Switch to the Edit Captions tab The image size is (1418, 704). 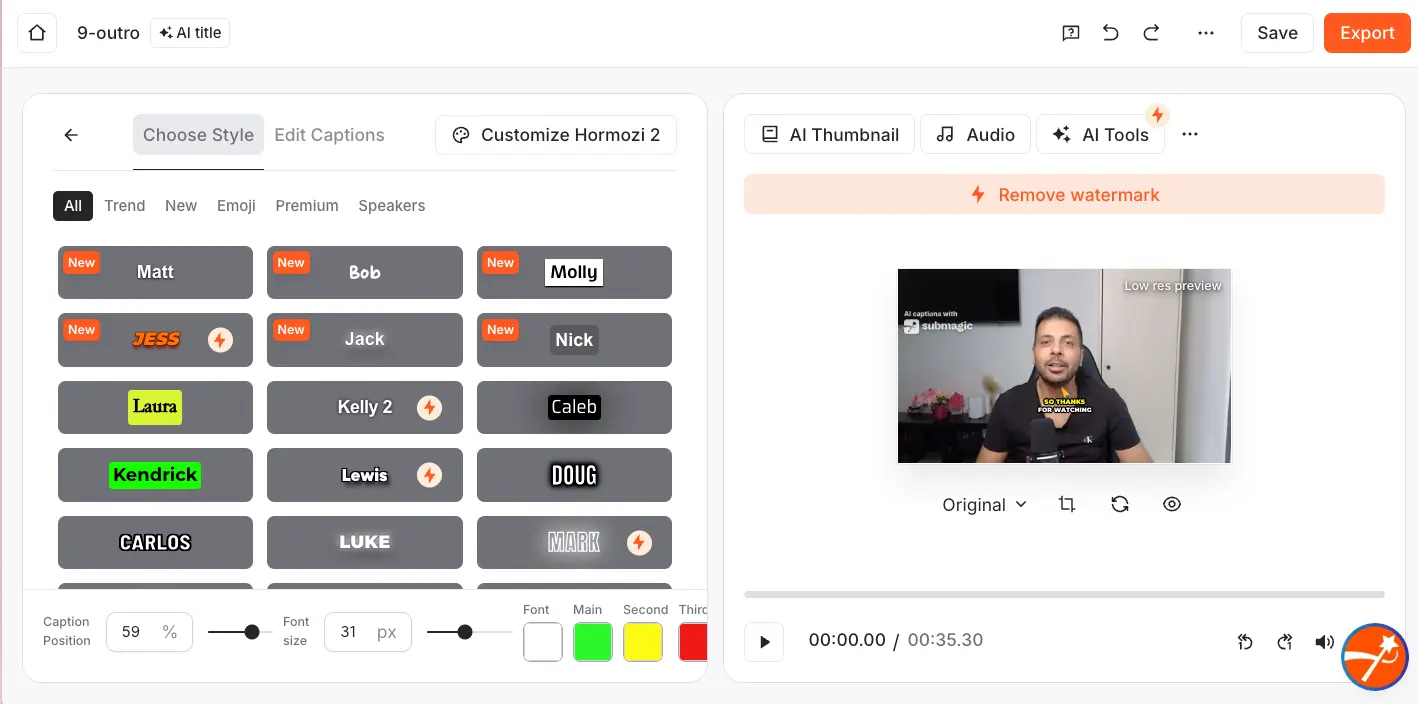[329, 134]
